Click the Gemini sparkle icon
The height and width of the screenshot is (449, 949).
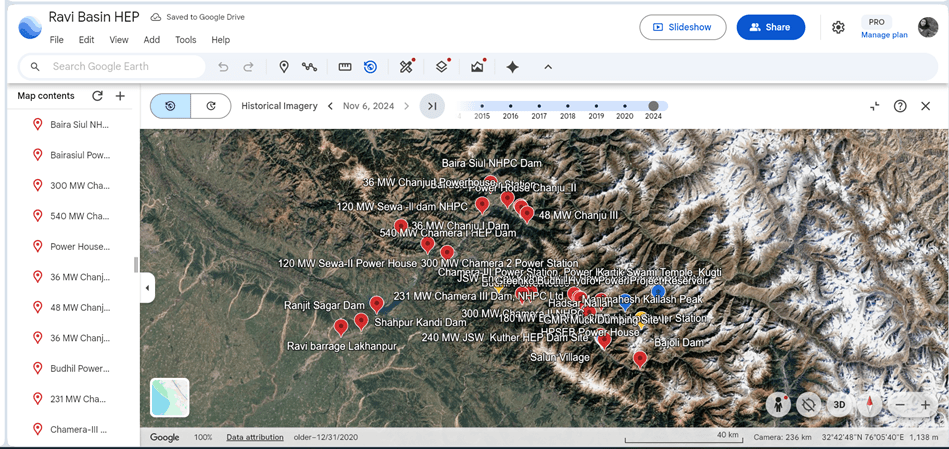512,67
